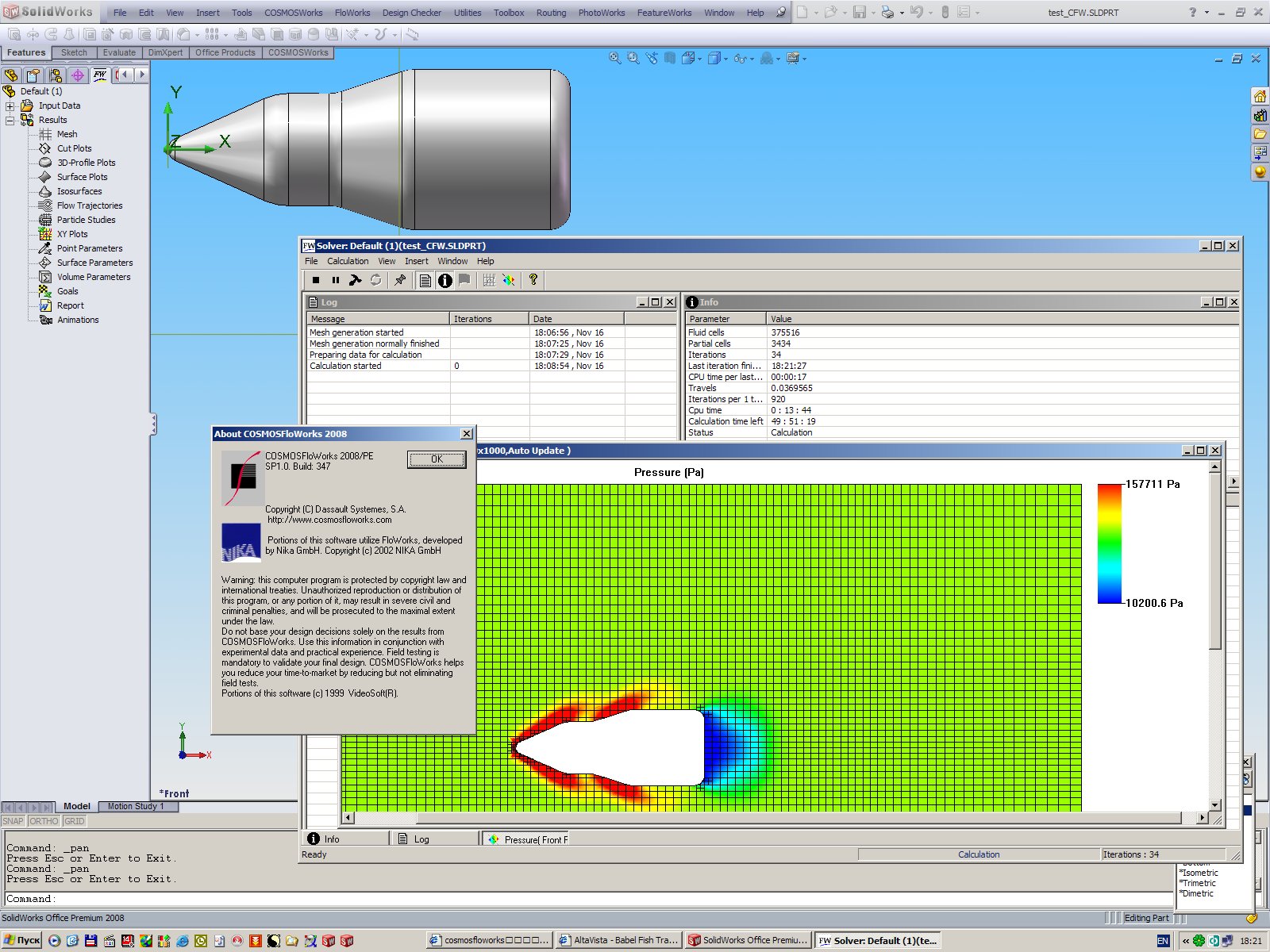Switch to Pressure plot pane button at solver bottom
The width and height of the screenshot is (1270, 952).
point(525,839)
